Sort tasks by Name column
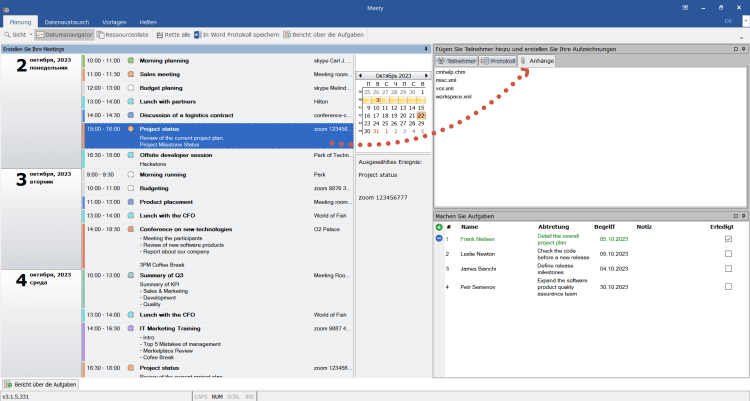The height and width of the screenshot is (401, 750). [470, 227]
